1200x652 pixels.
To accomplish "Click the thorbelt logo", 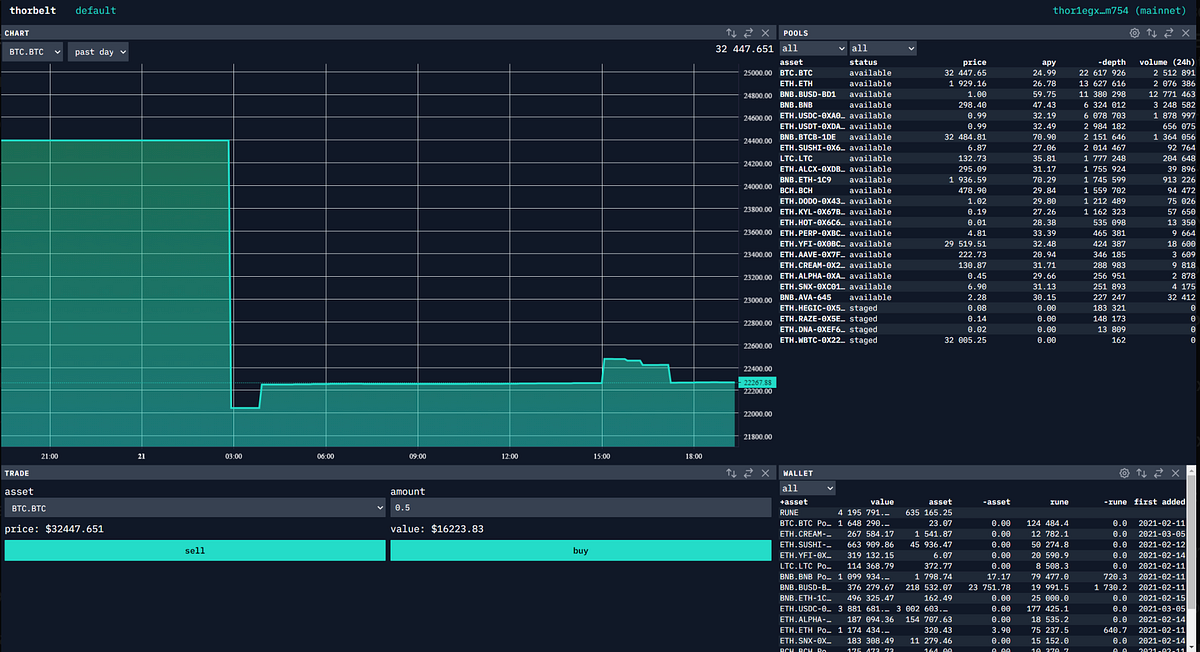I will (31, 11).
